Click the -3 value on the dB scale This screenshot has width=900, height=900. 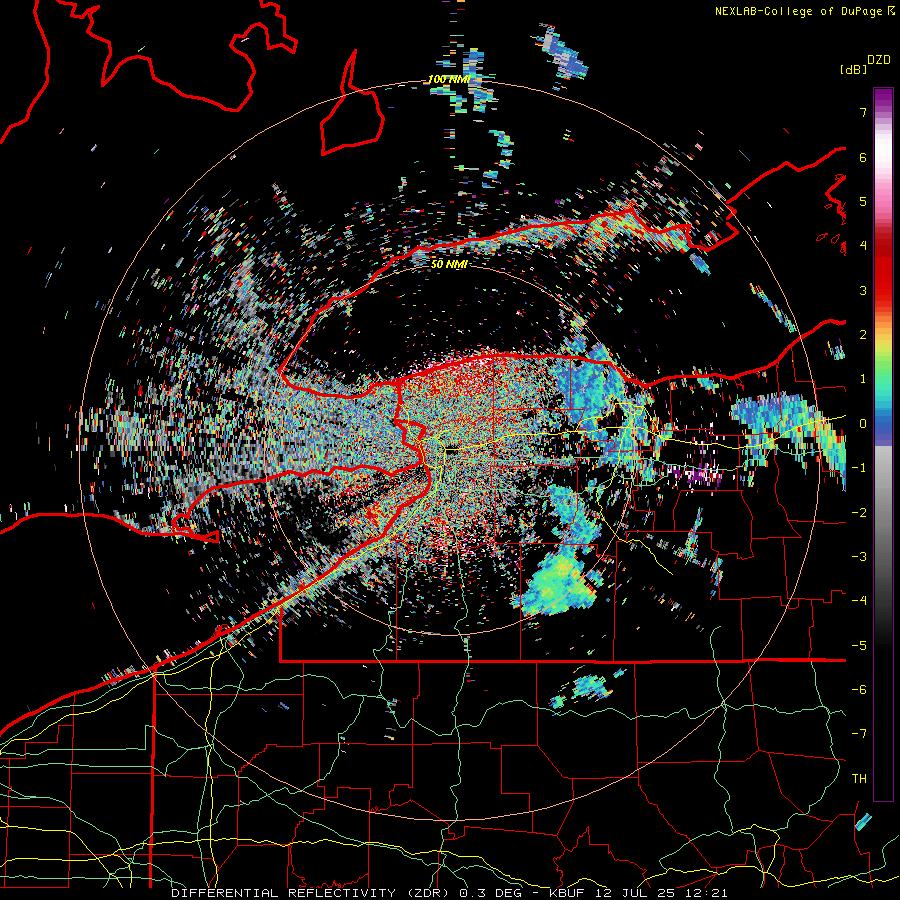coord(859,557)
